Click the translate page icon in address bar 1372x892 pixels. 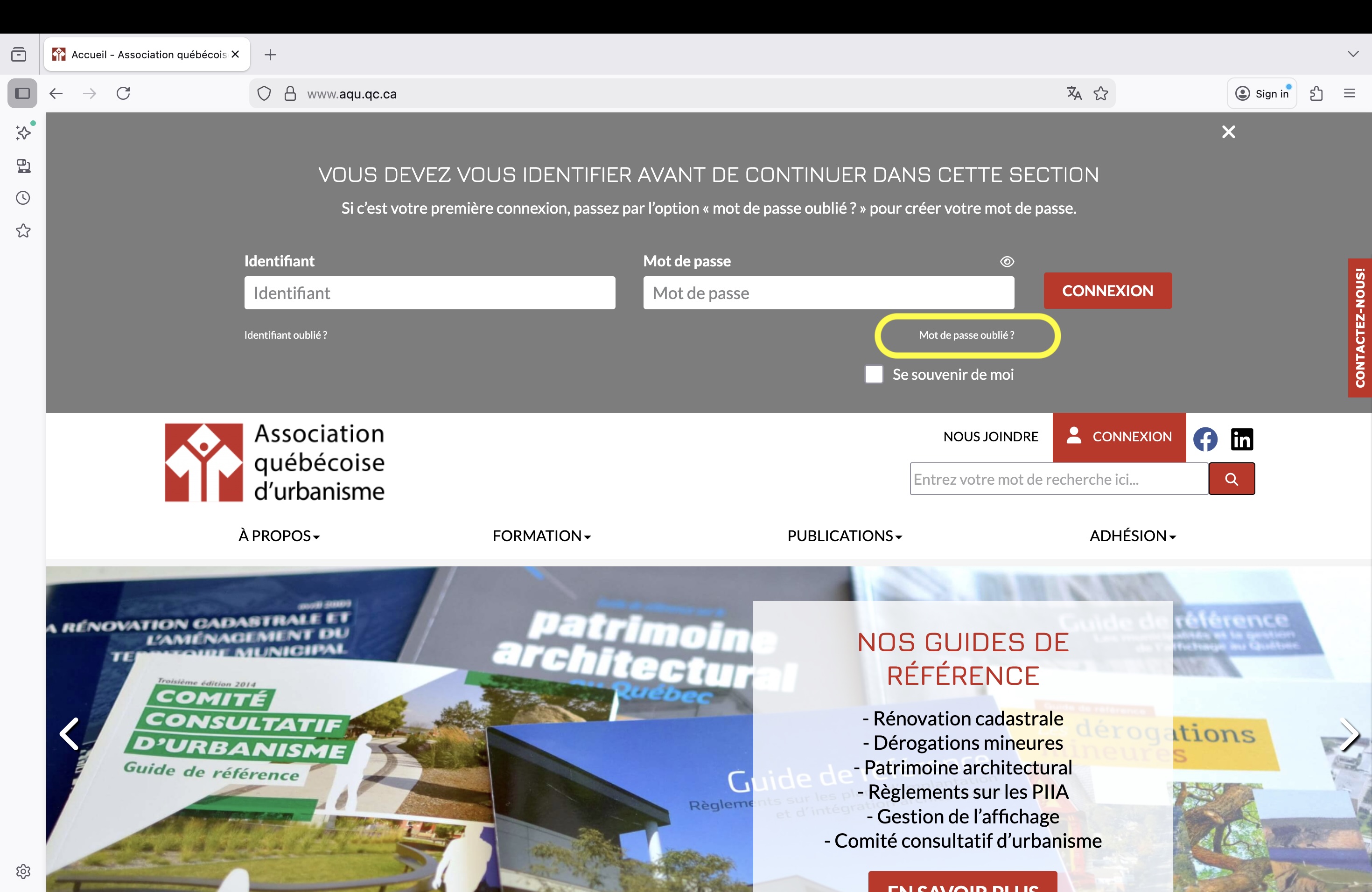coord(1074,93)
